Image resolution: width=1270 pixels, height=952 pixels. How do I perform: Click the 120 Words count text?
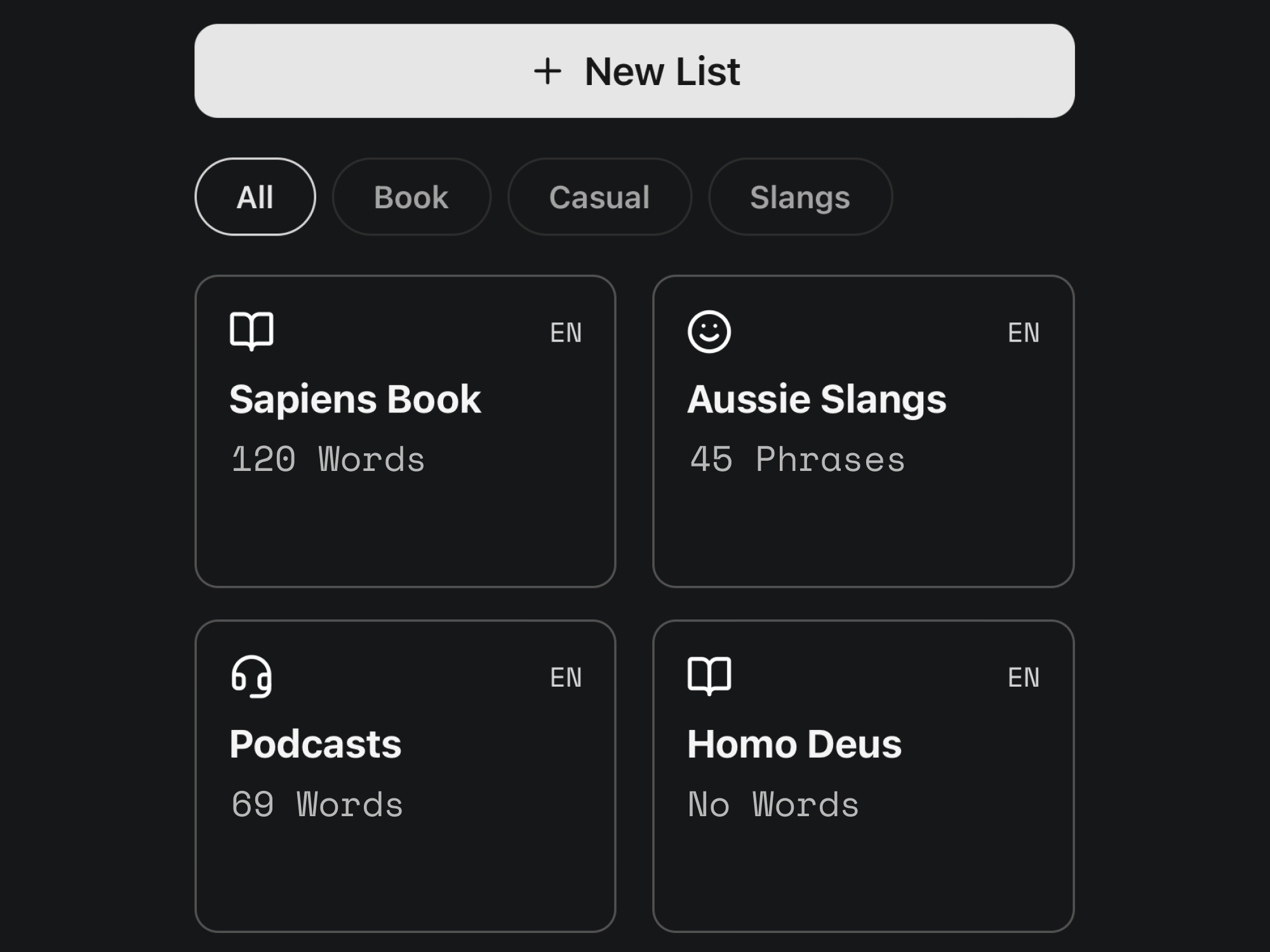[x=328, y=459]
